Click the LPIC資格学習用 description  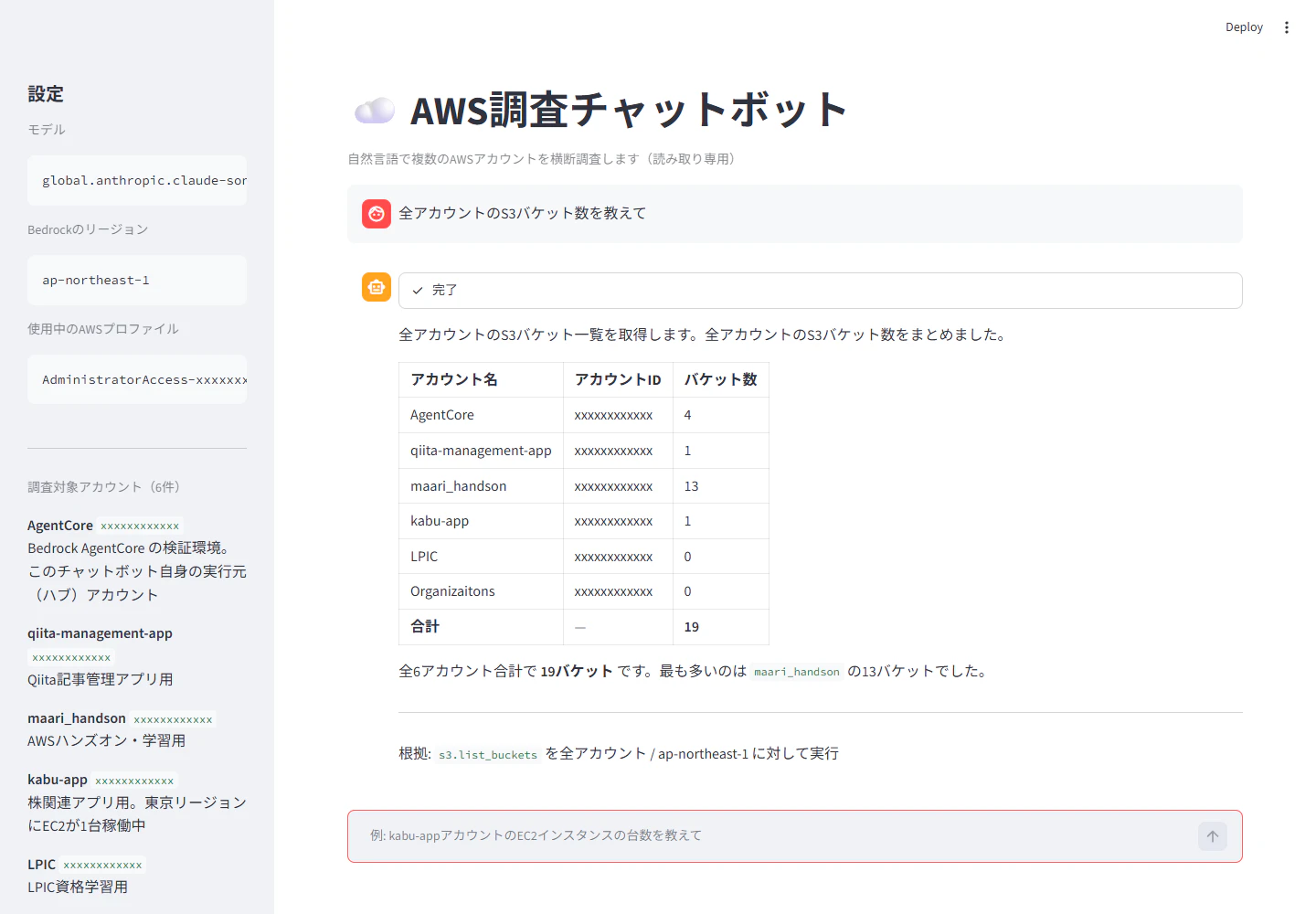point(78,887)
